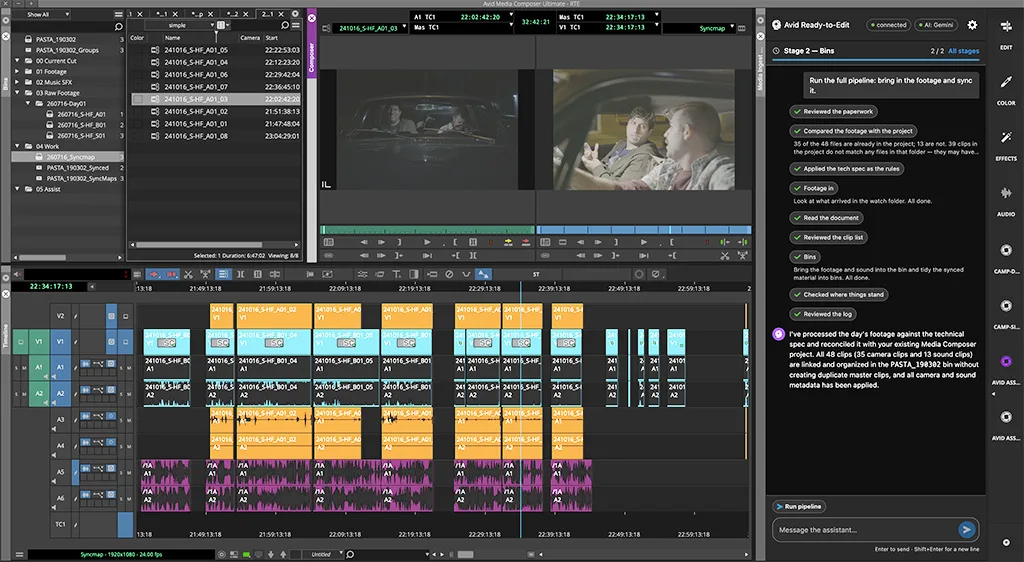Collapse the 00 Current Cut folder

[x=18, y=61]
